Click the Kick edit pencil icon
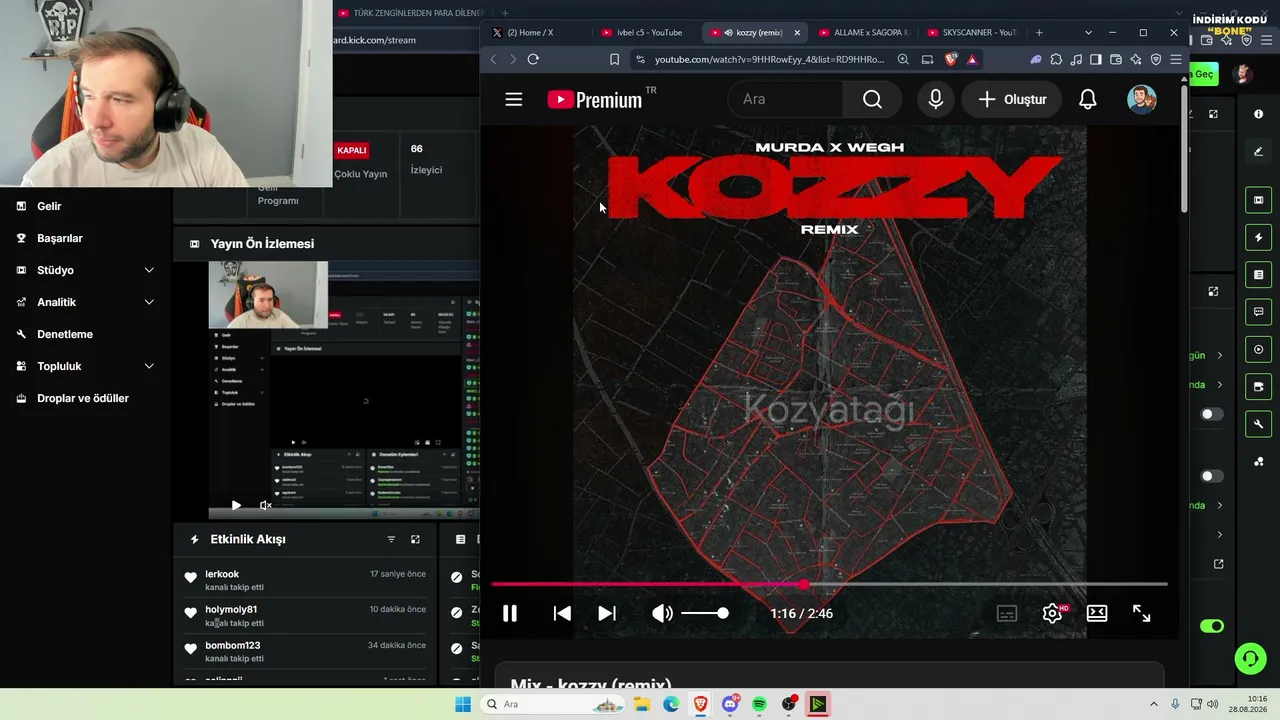 [x=1258, y=152]
